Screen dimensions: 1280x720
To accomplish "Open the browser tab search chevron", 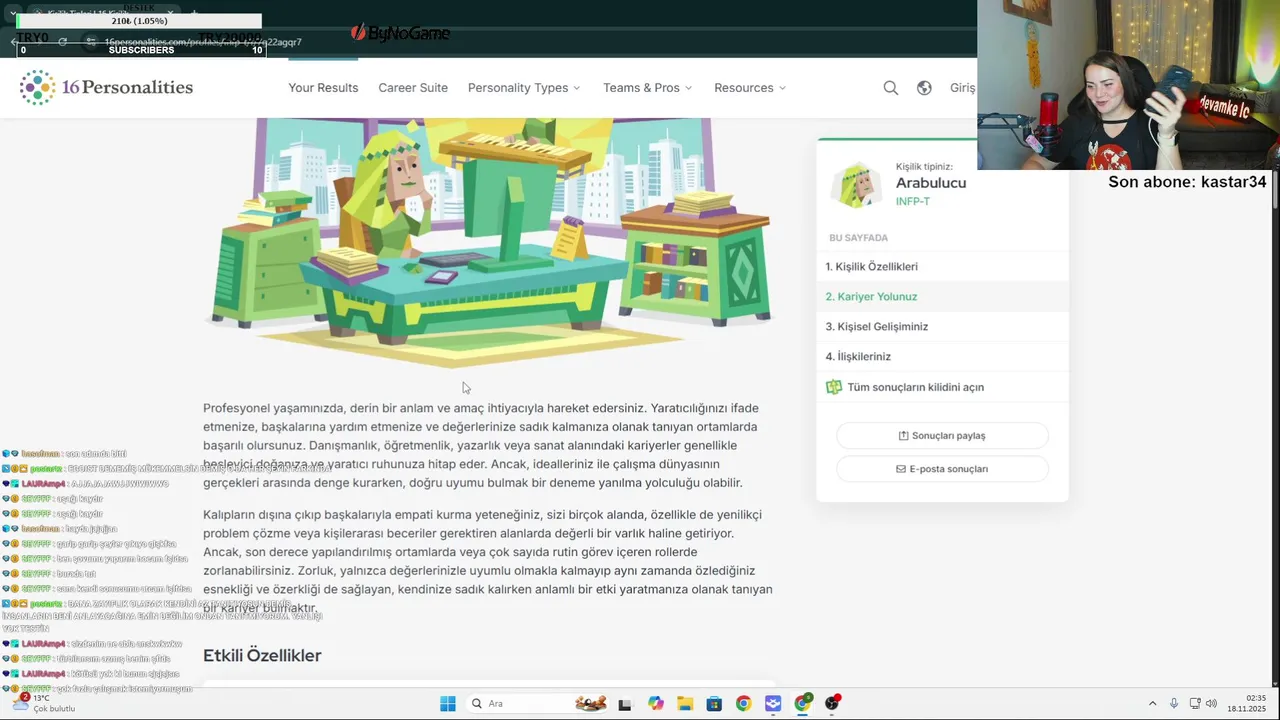I will (11, 14).
